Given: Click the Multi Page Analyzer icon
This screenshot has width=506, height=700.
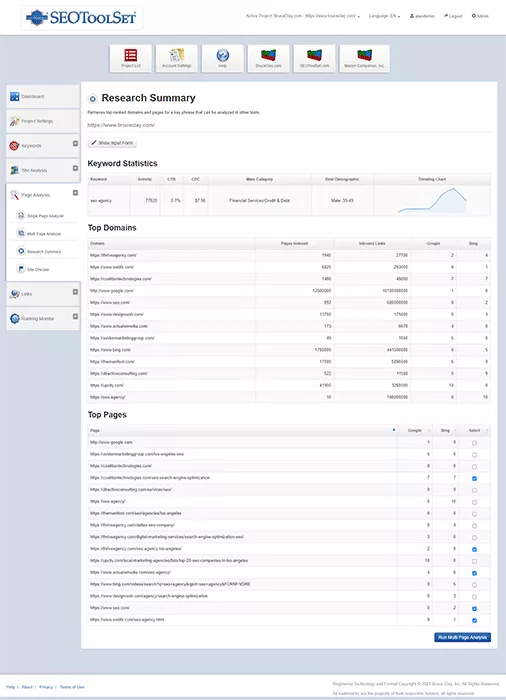Looking at the screenshot, I should 21,233.
